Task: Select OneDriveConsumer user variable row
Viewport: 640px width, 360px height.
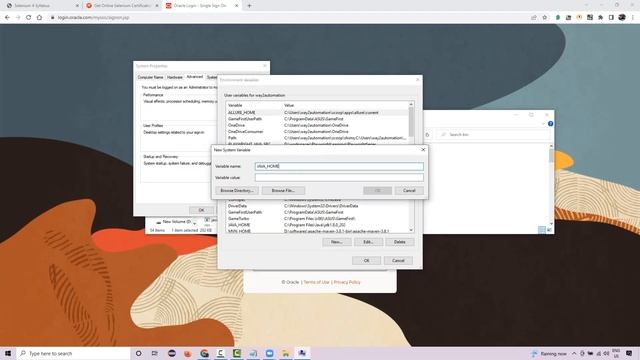Action: coord(317,131)
